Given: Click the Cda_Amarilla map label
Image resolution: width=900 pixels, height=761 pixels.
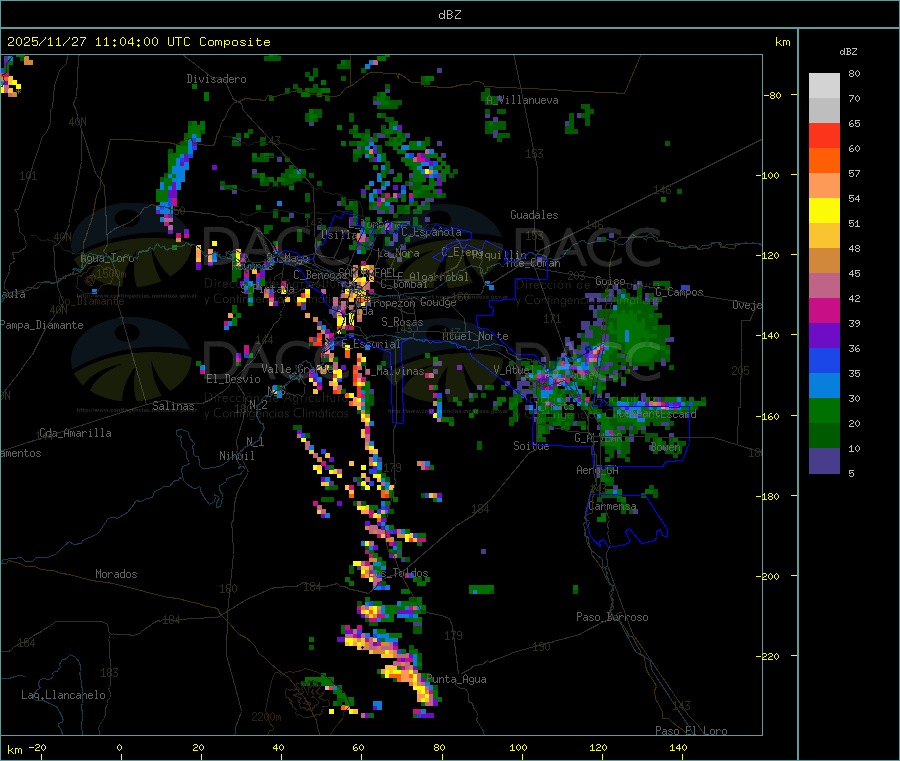Looking at the screenshot, I should (75, 433).
